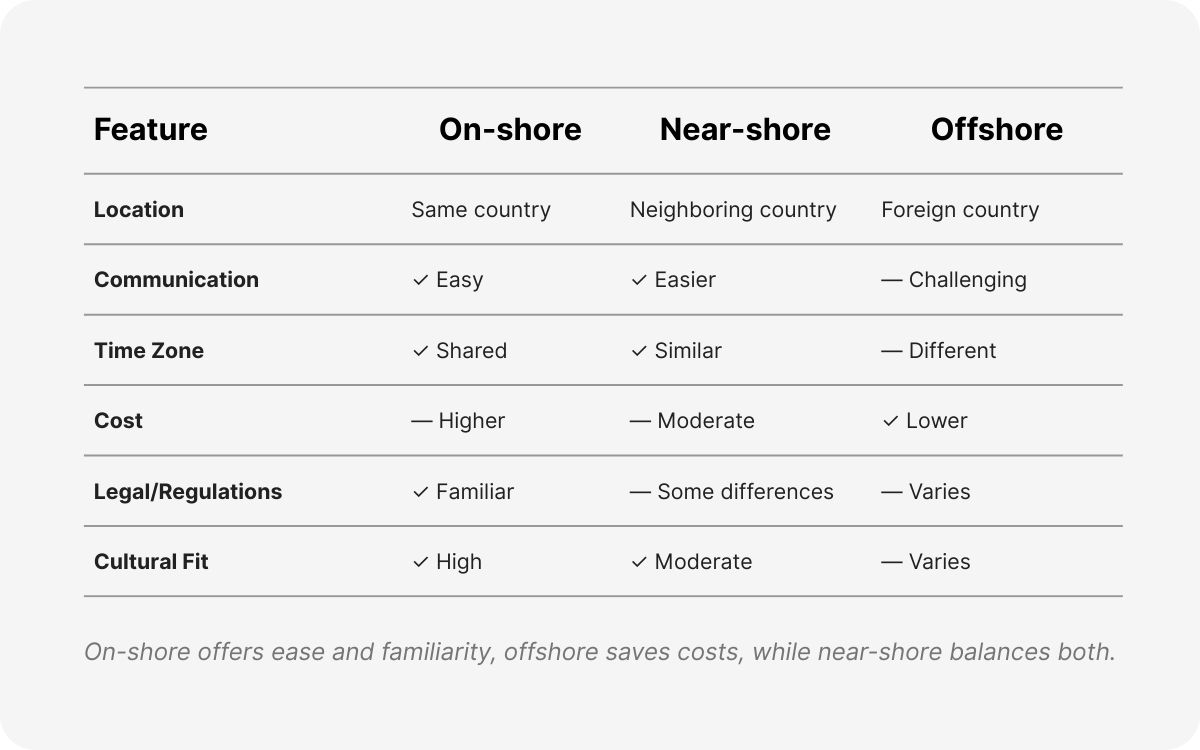Select the checkmark next to Offshore "Lower"
The width and height of the screenshot is (1200, 750).
point(890,421)
